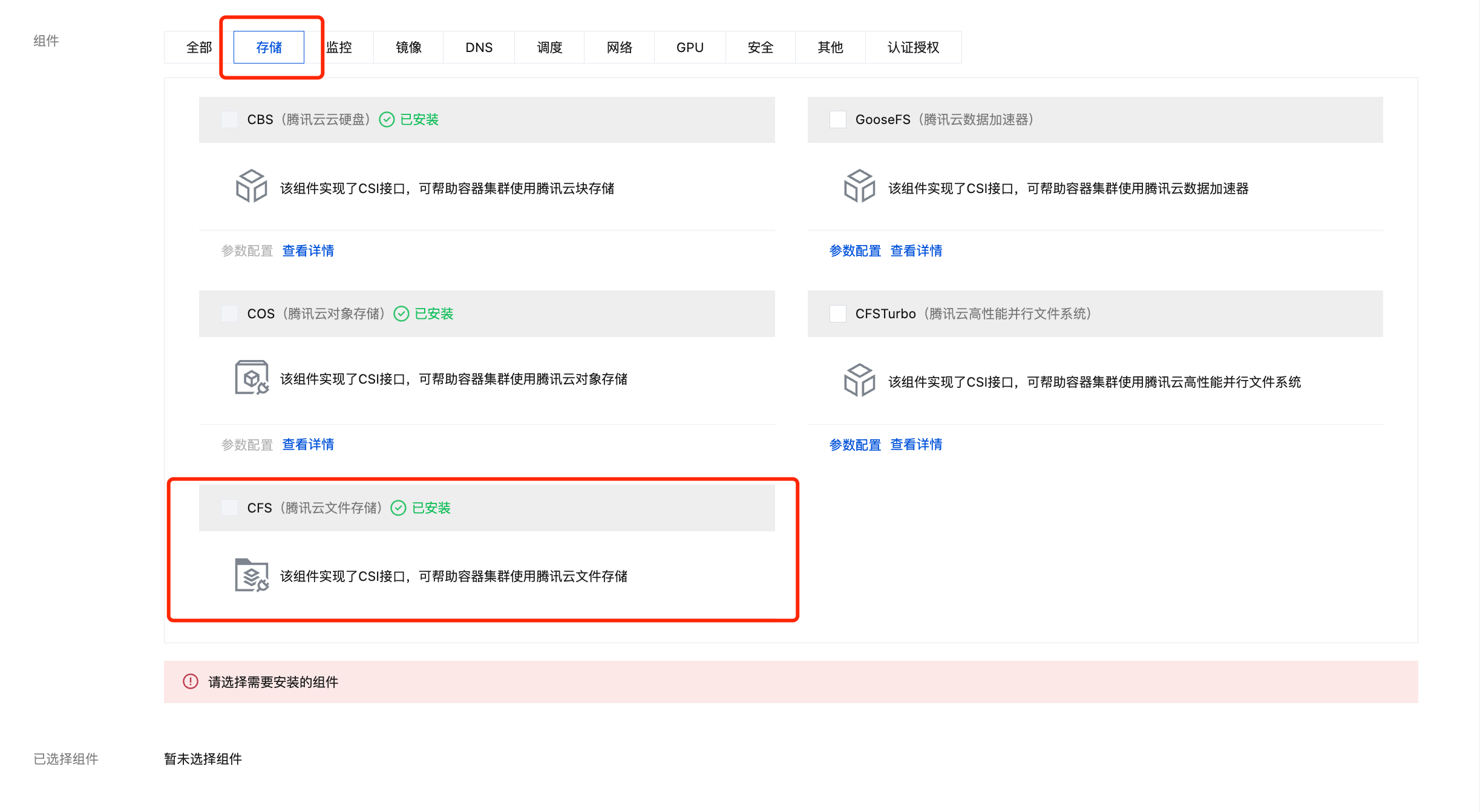Click the CBS cube component icon
This screenshot has height=812, width=1480.
click(x=251, y=186)
